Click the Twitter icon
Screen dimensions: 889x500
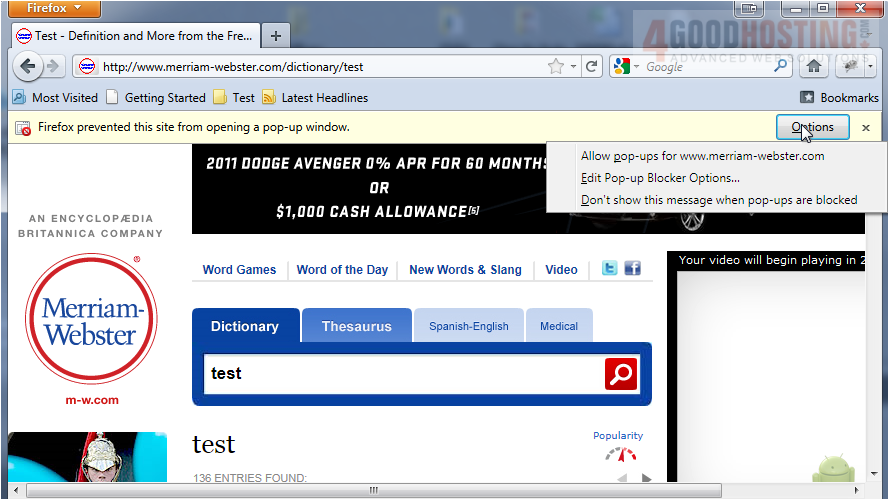(x=609, y=269)
